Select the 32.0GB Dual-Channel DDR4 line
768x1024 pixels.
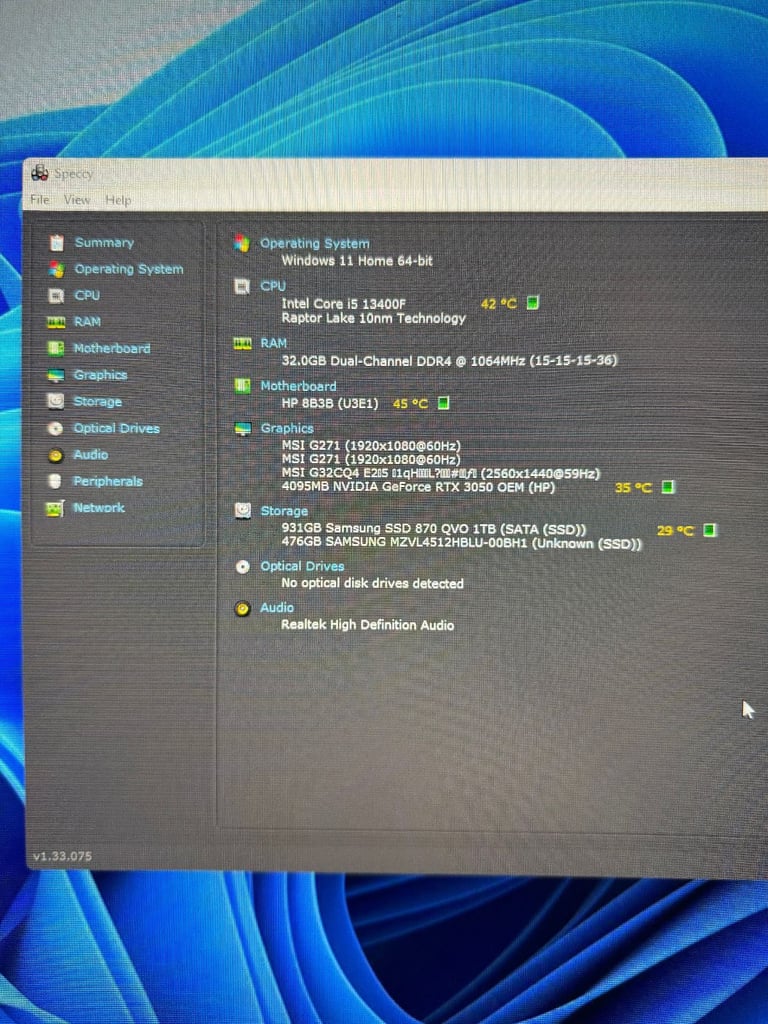tap(449, 360)
